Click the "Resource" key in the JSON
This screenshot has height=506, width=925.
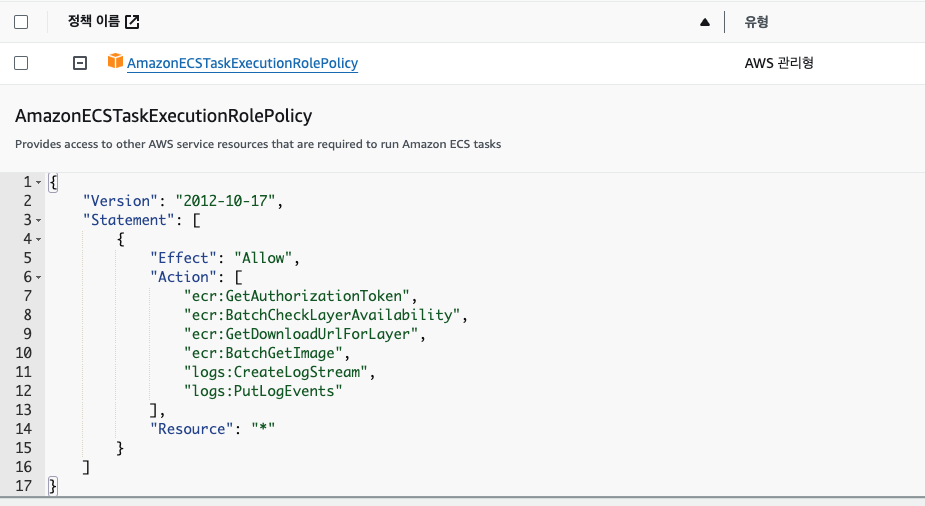point(192,429)
